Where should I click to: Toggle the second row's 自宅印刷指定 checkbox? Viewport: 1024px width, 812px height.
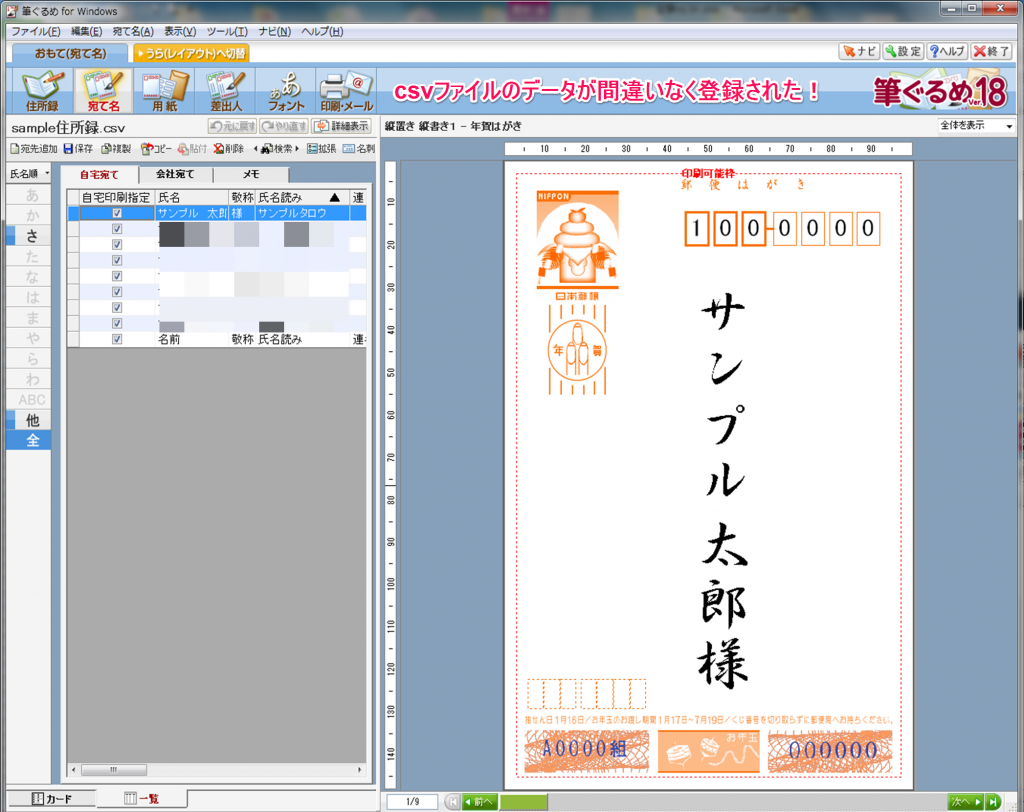tap(115, 229)
